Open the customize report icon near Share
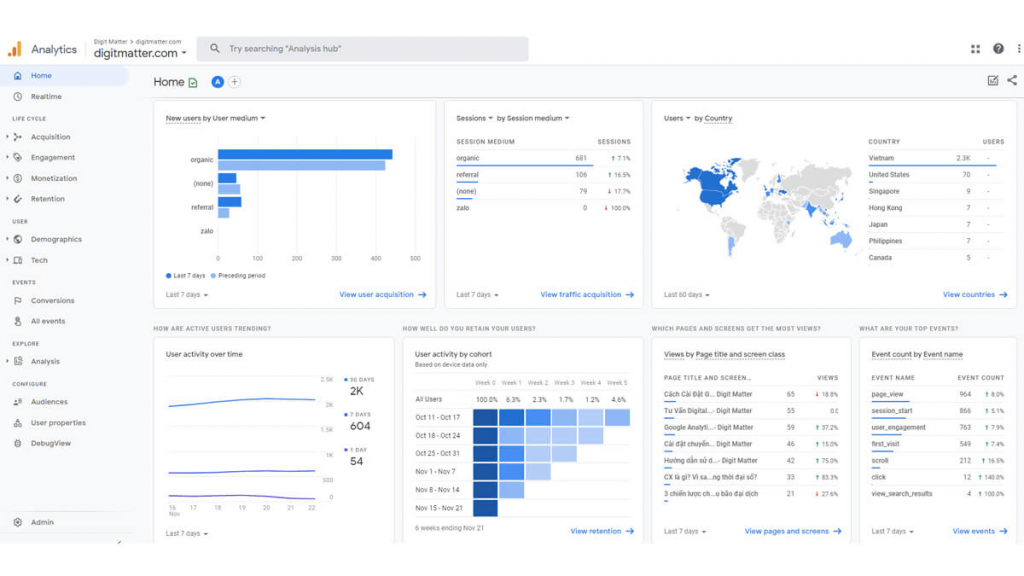Viewport: 1024px width, 576px height. (x=991, y=81)
